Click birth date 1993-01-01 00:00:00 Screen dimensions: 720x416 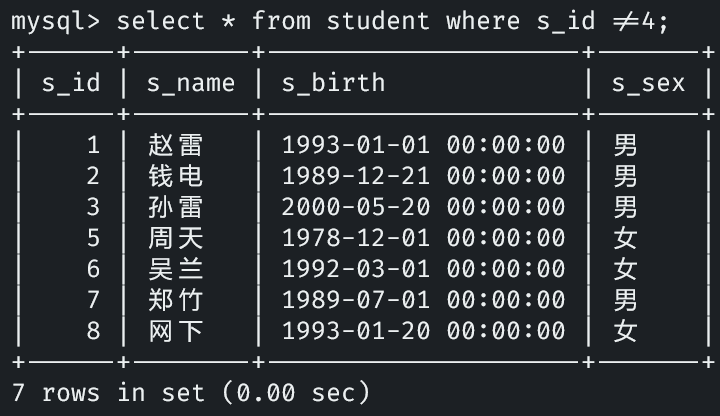coord(423,146)
